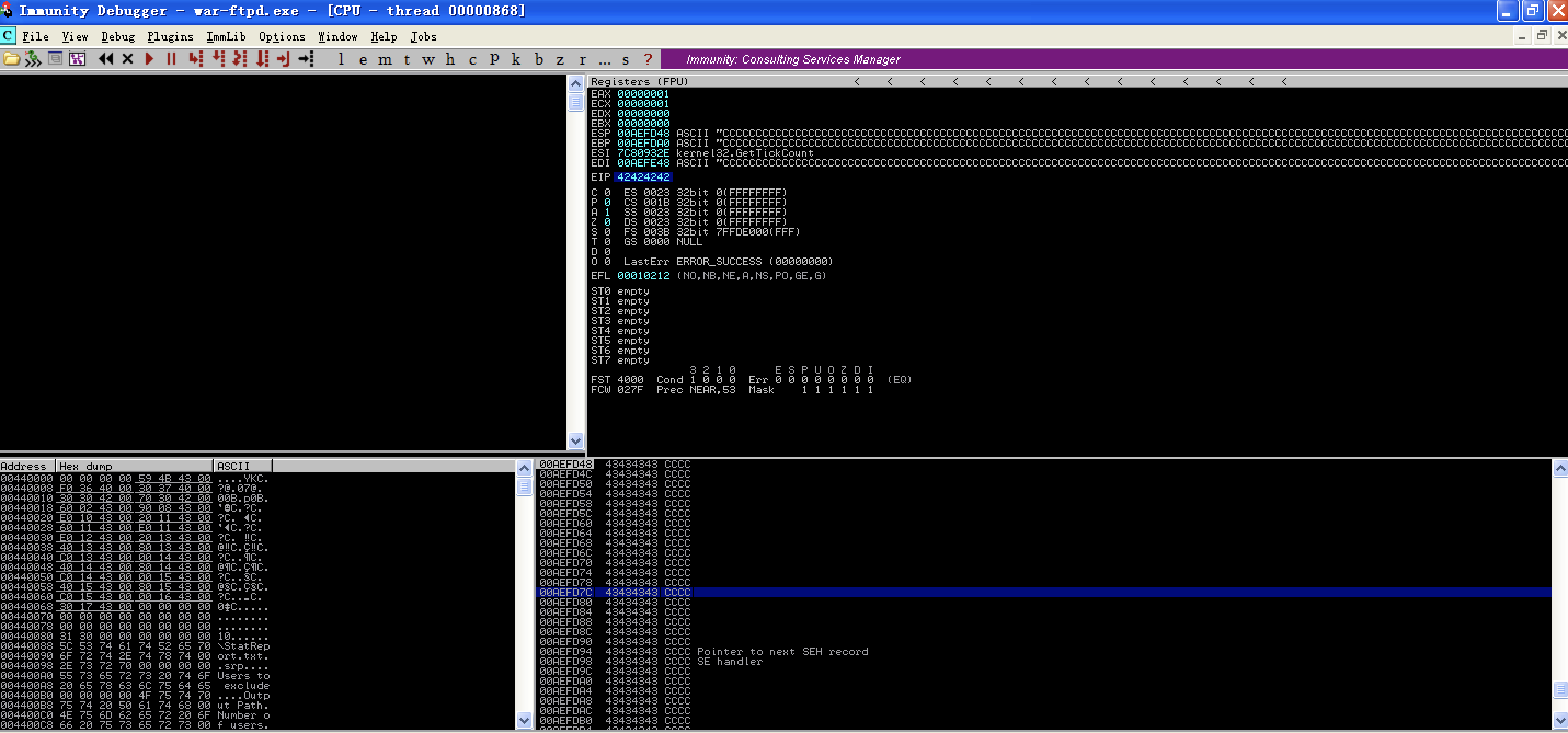Viewport: 1568px width, 733px height.
Task: Open the View menu
Action: tap(75, 37)
